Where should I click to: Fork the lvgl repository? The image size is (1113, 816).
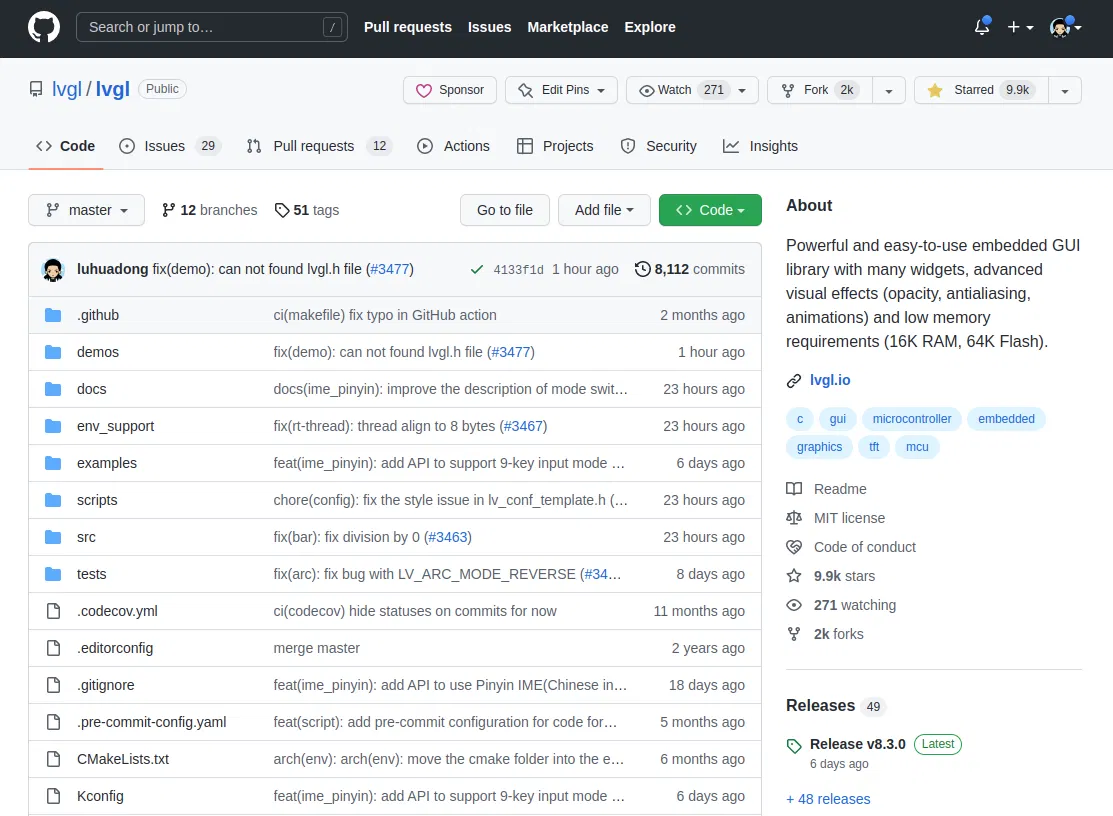coord(820,90)
